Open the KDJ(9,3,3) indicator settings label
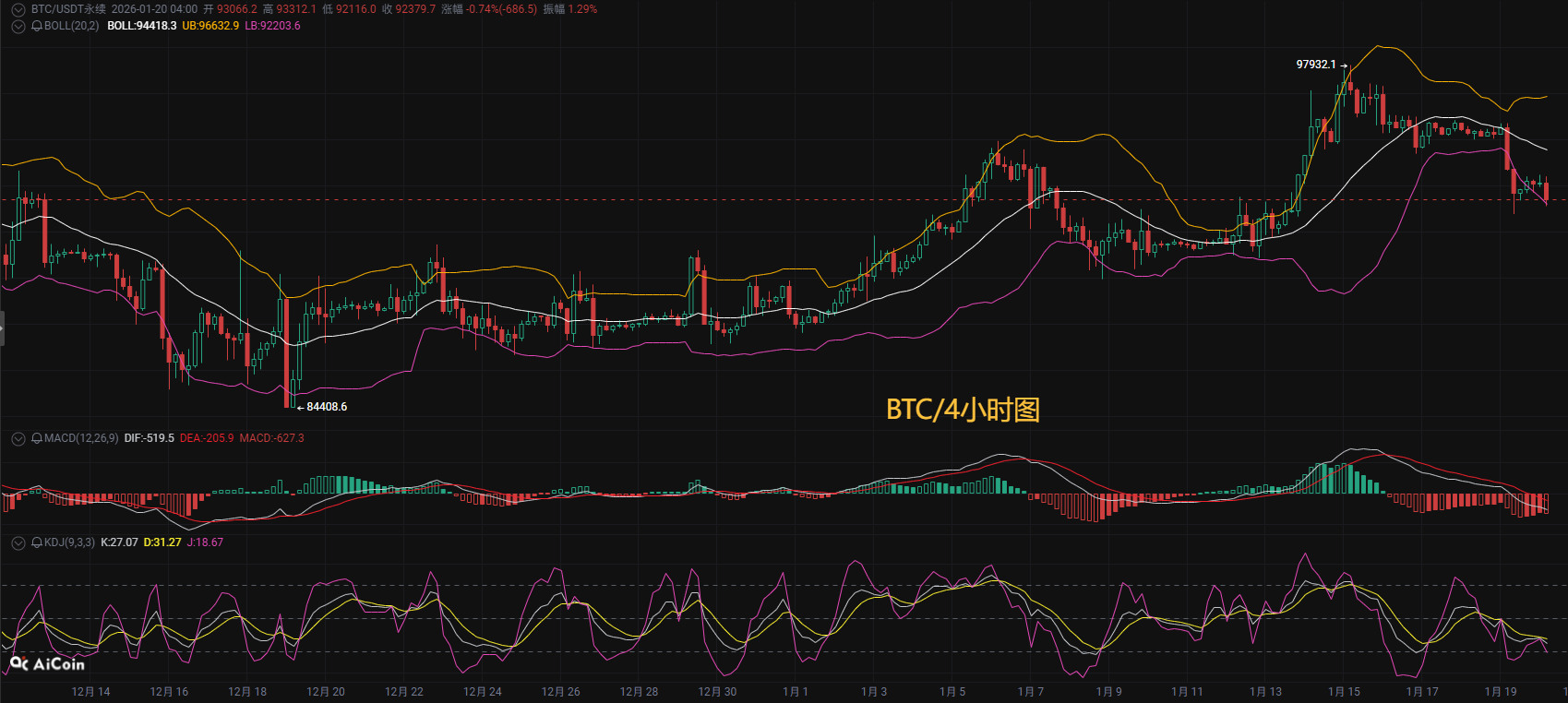This screenshot has height=703, width=1568. [x=69, y=542]
